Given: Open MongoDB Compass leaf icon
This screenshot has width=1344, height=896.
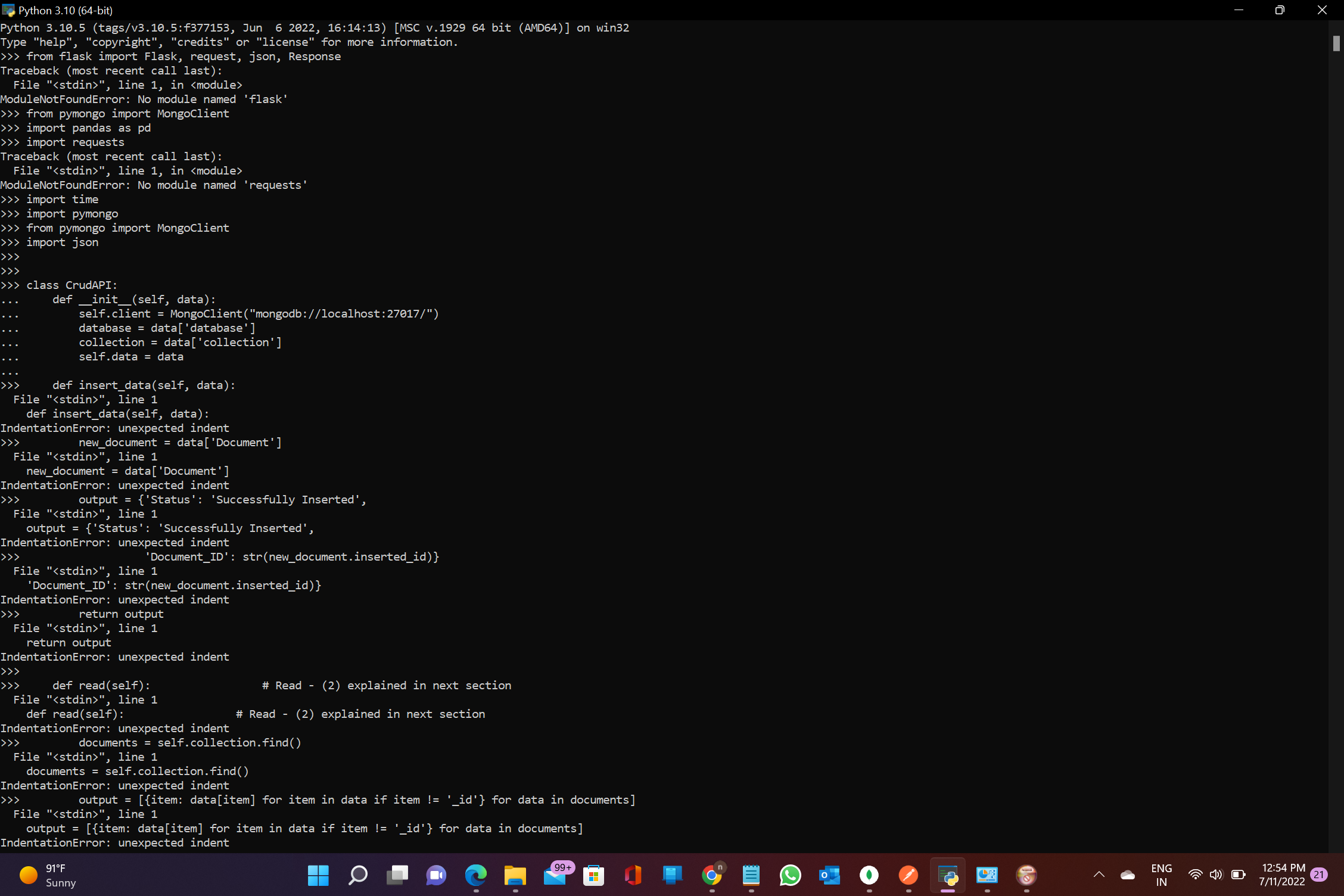Looking at the screenshot, I should point(869,875).
